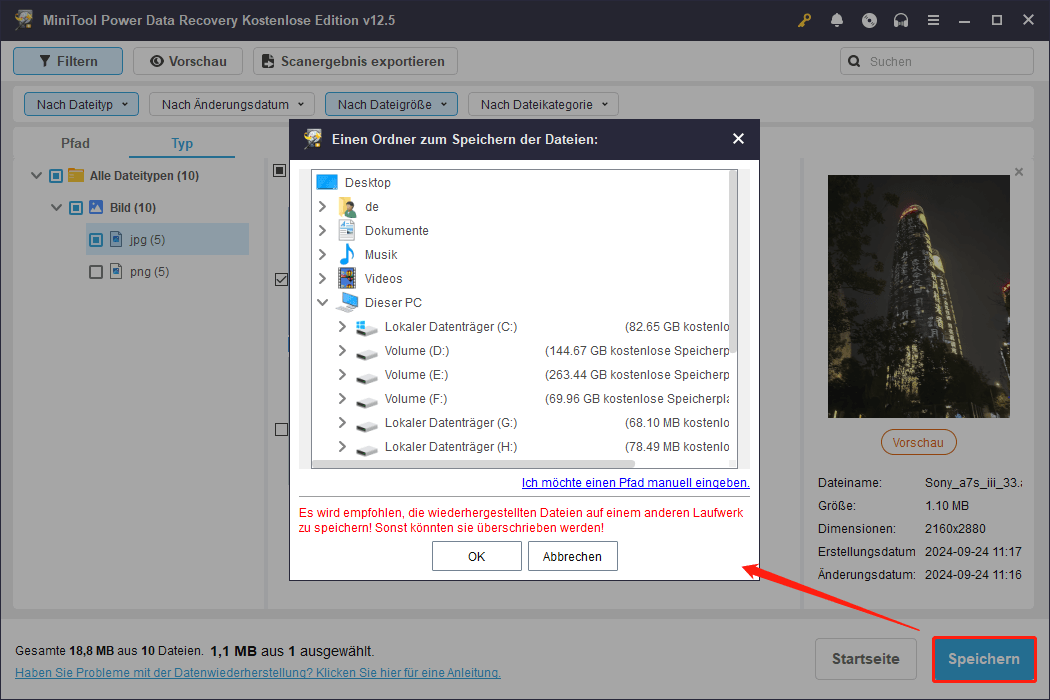Screen dimensions: 1050x700
Task: Expand the Lokaler Datenträger (C:) chevron
Action: pos(342,326)
